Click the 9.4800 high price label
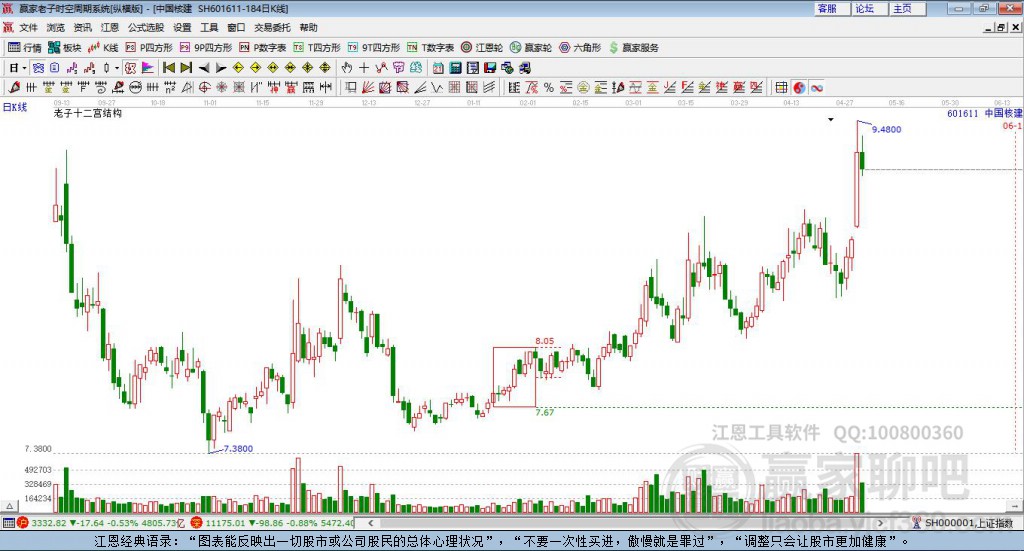The image size is (1024, 551). tap(886, 129)
